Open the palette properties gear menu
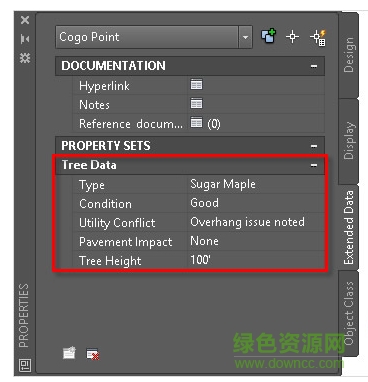368x382 pixels. point(25,58)
